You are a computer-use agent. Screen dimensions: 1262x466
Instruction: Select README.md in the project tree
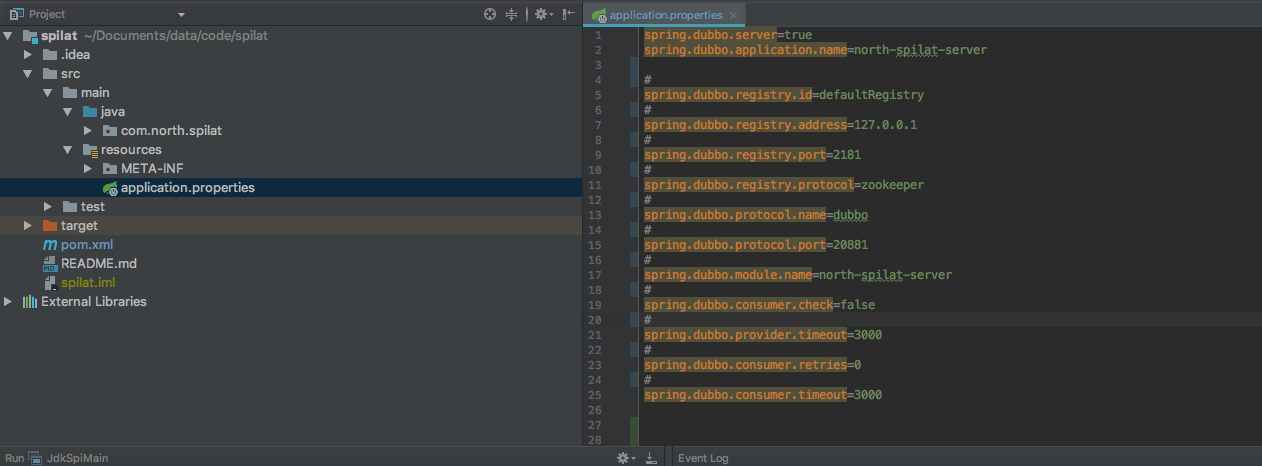pos(99,264)
